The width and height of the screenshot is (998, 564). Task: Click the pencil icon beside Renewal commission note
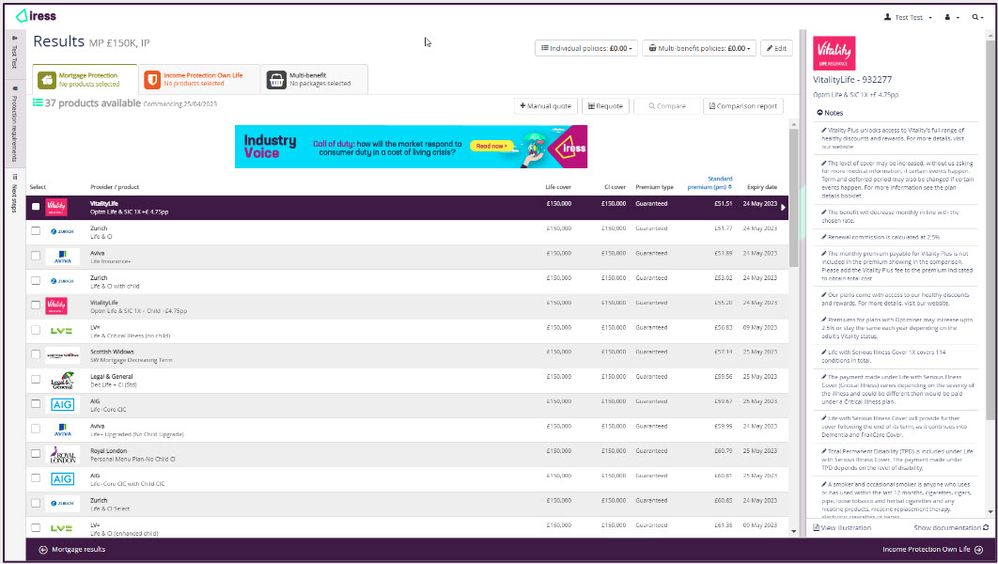(824, 237)
